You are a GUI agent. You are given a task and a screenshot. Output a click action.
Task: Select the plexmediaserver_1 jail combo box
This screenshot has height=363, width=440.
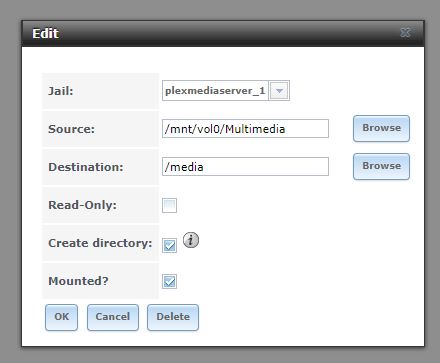click(x=226, y=90)
